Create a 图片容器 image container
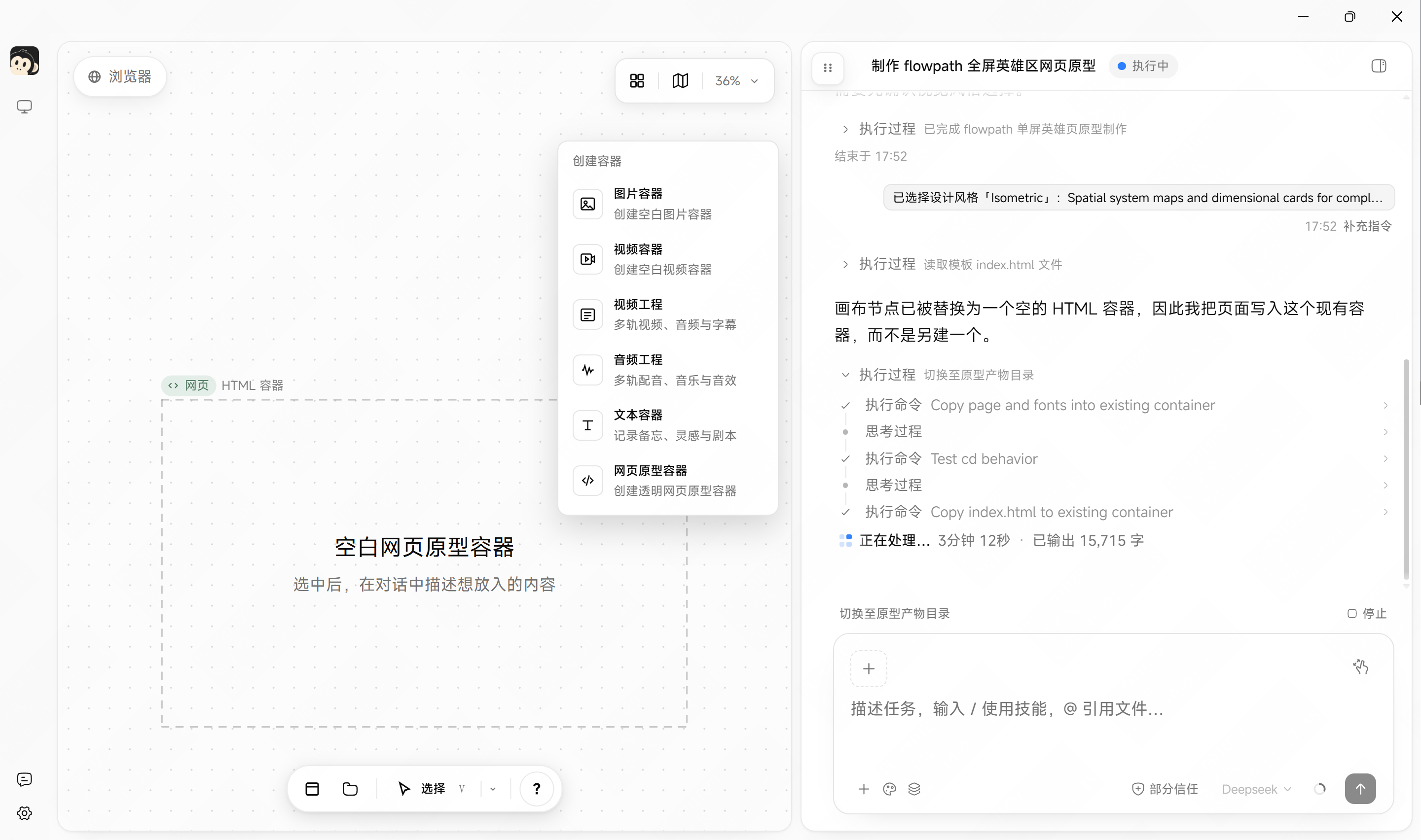 [x=667, y=204]
